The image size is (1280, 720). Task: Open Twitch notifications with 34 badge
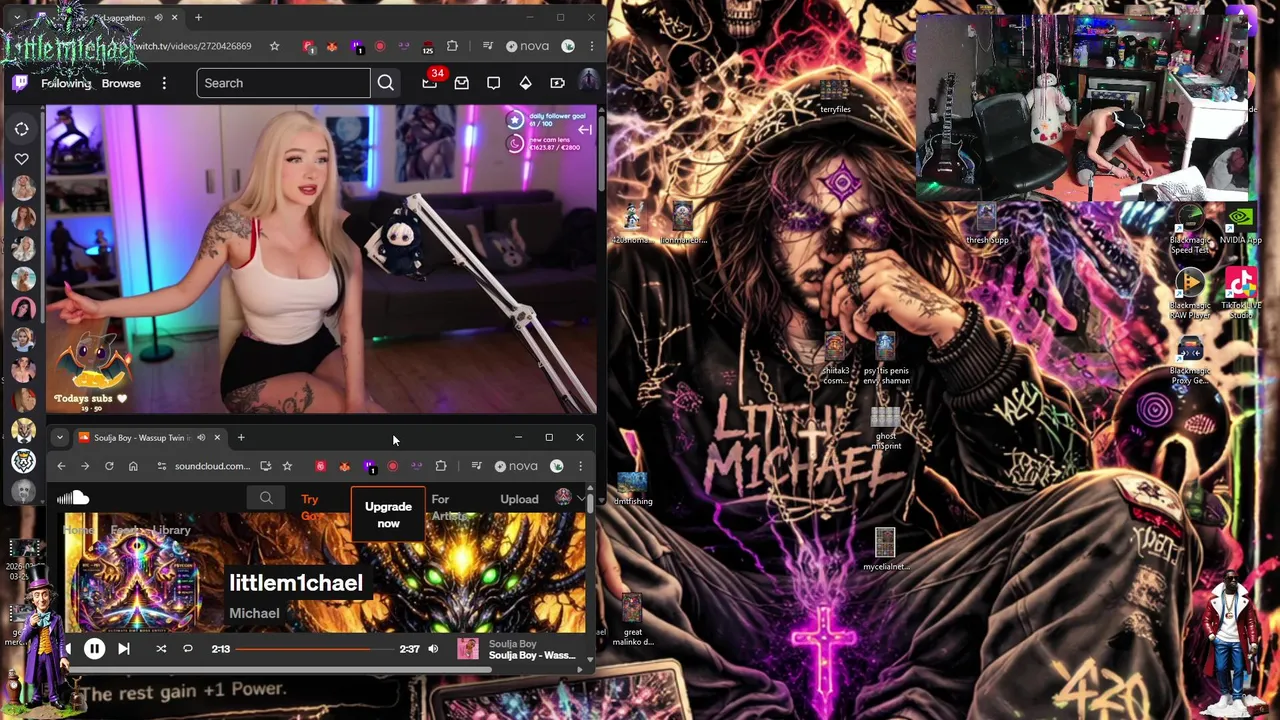[x=430, y=83]
